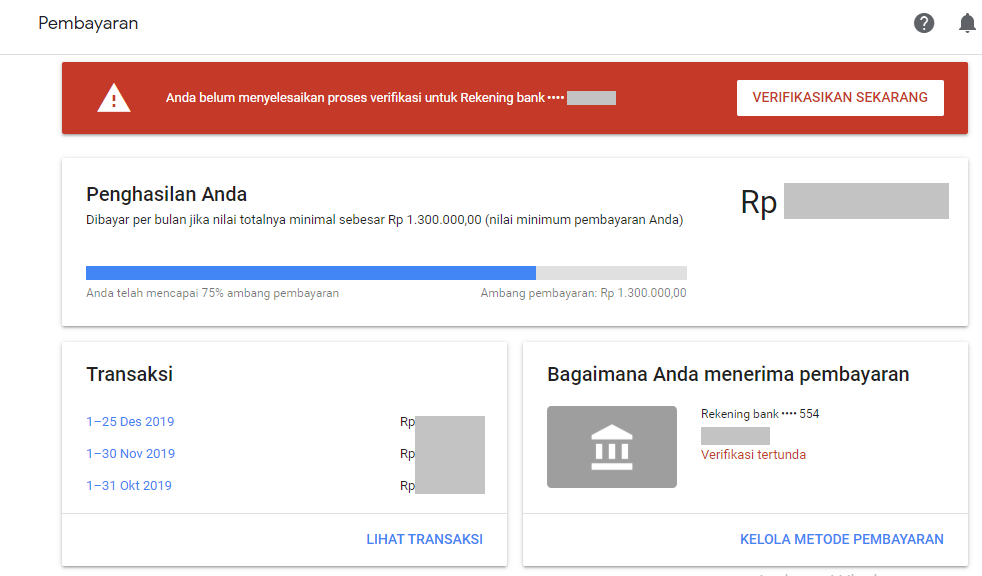Viewport: 982px width, 576px height.
Task: Open the help icon
Action: point(923,22)
